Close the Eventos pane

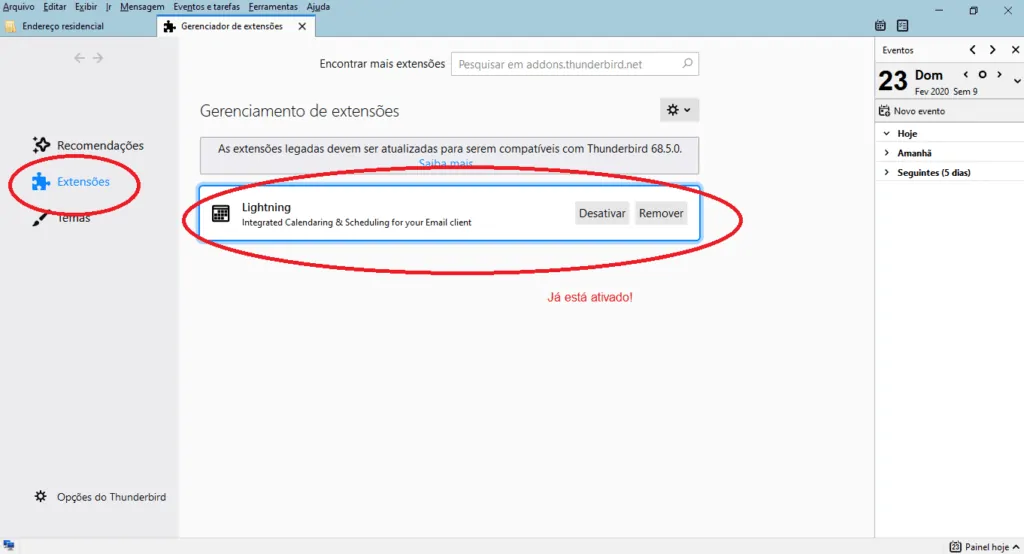pos(1015,50)
